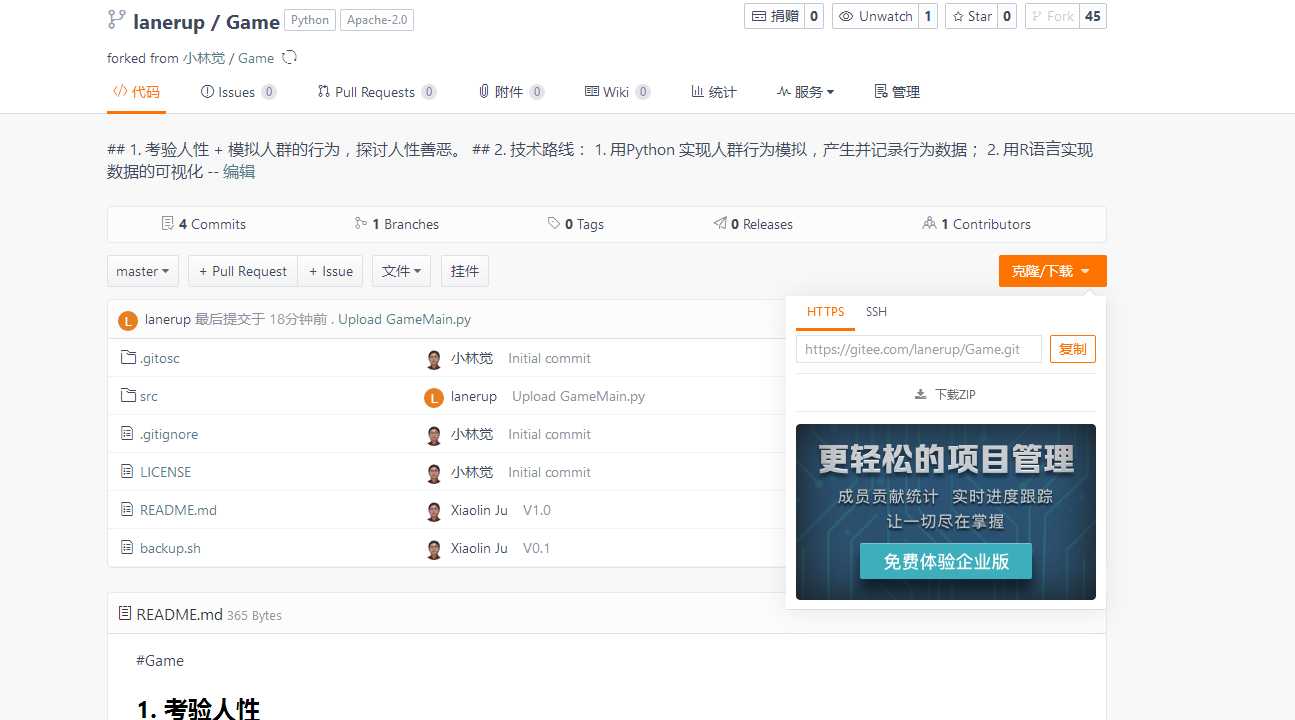The image size is (1295, 720).
Task: Click the Apache-2.0 license tag
Action: point(377,20)
